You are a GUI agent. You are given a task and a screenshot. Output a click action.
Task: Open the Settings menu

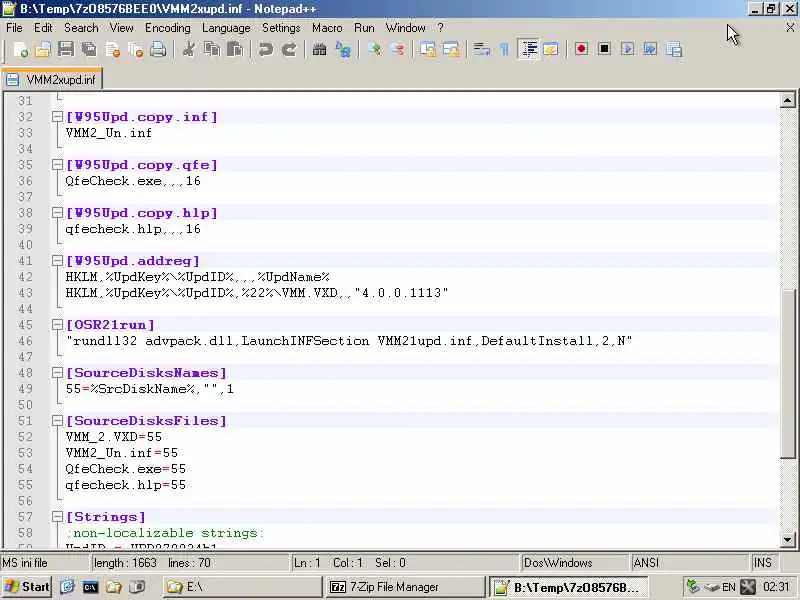pyautogui.click(x=281, y=28)
